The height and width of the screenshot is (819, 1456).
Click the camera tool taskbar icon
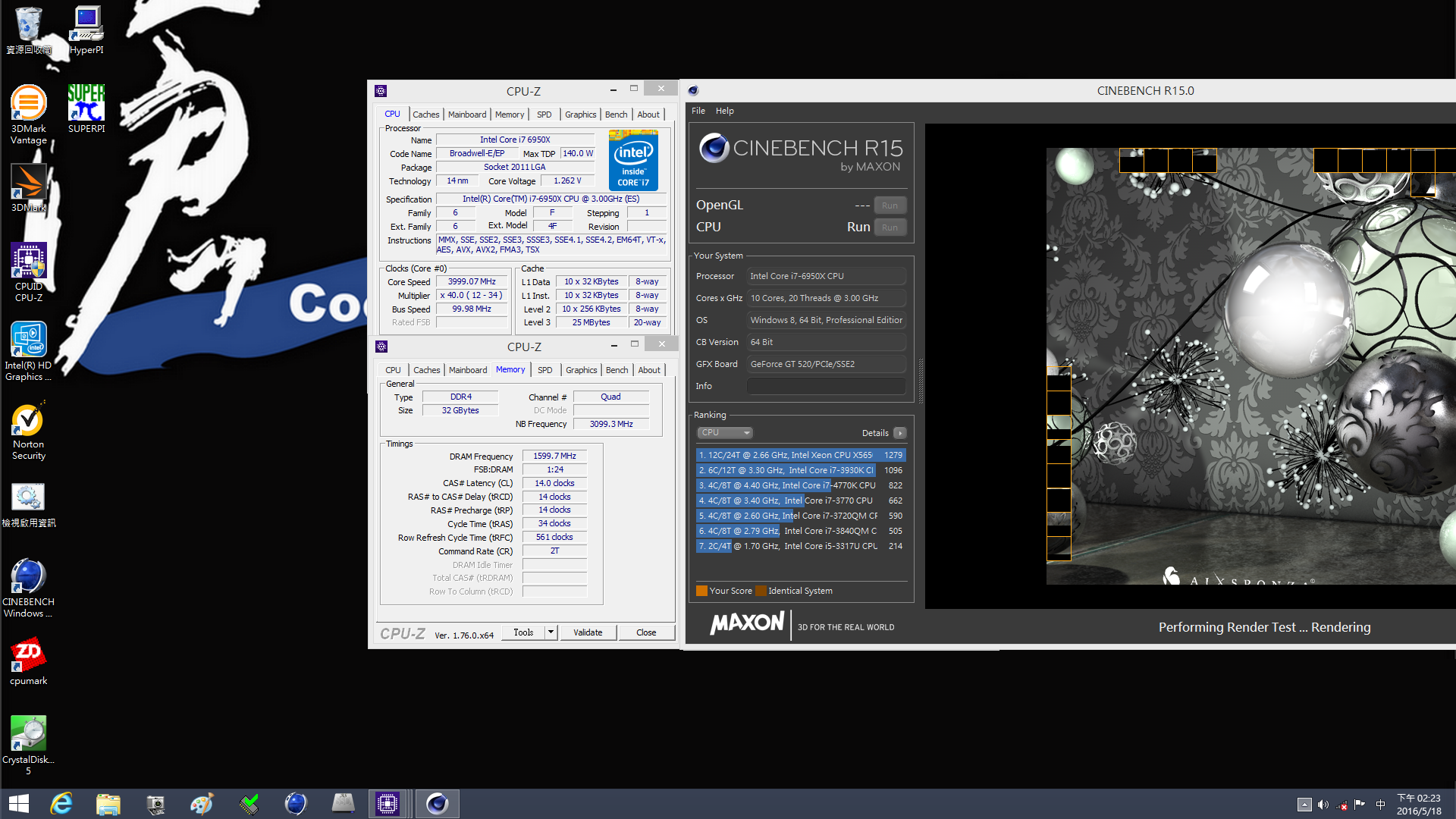pos(155,804)
